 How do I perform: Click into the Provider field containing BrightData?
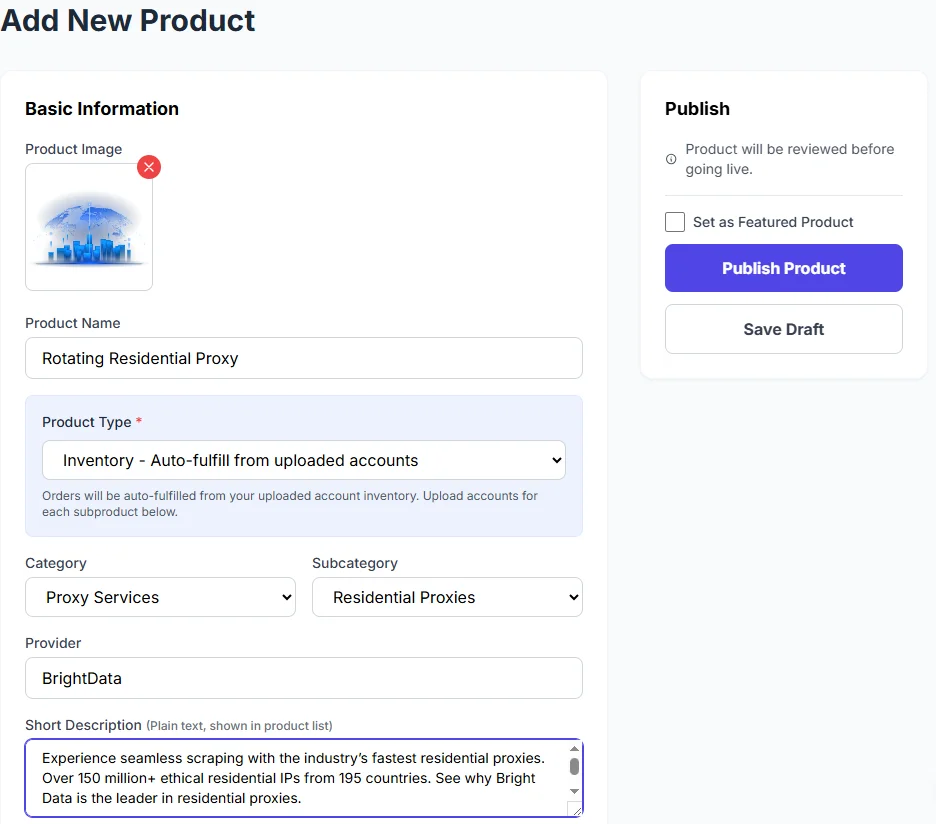point(304,678)
